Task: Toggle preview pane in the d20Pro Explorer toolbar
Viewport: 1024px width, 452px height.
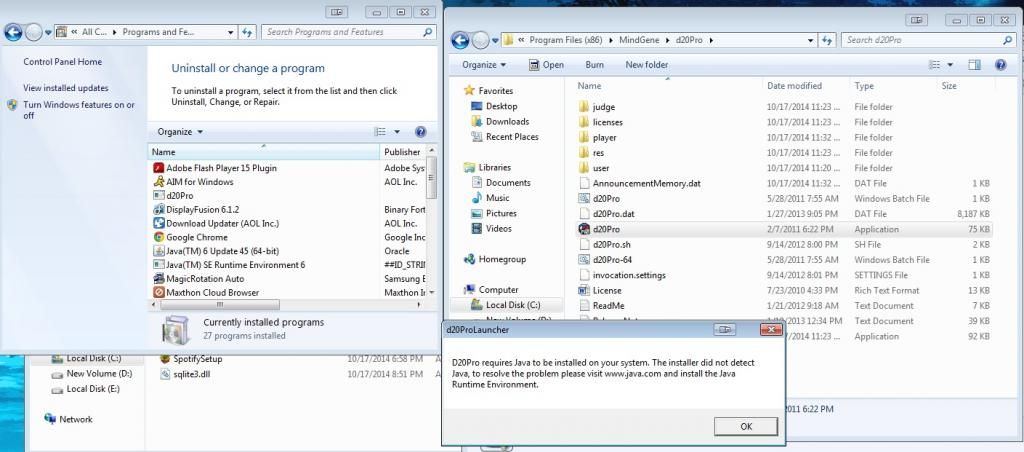Action: pos(974,65)
